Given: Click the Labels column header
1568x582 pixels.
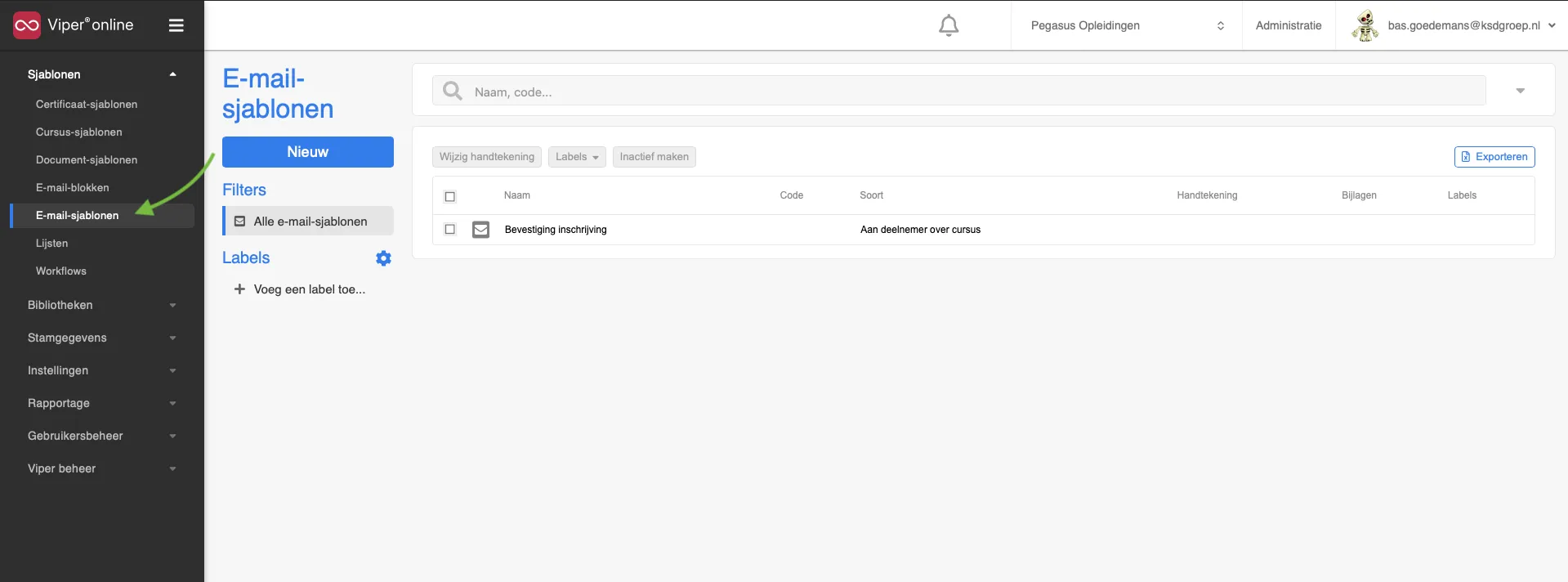Looking at the screenshot, I should 1462,195.
